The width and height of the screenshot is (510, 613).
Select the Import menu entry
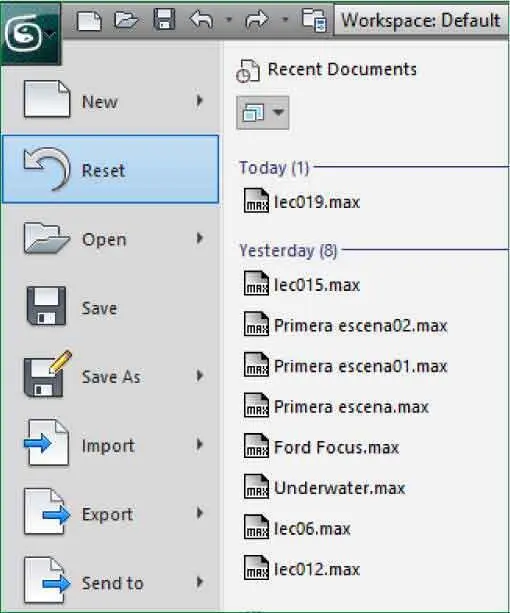pos(110,445)
